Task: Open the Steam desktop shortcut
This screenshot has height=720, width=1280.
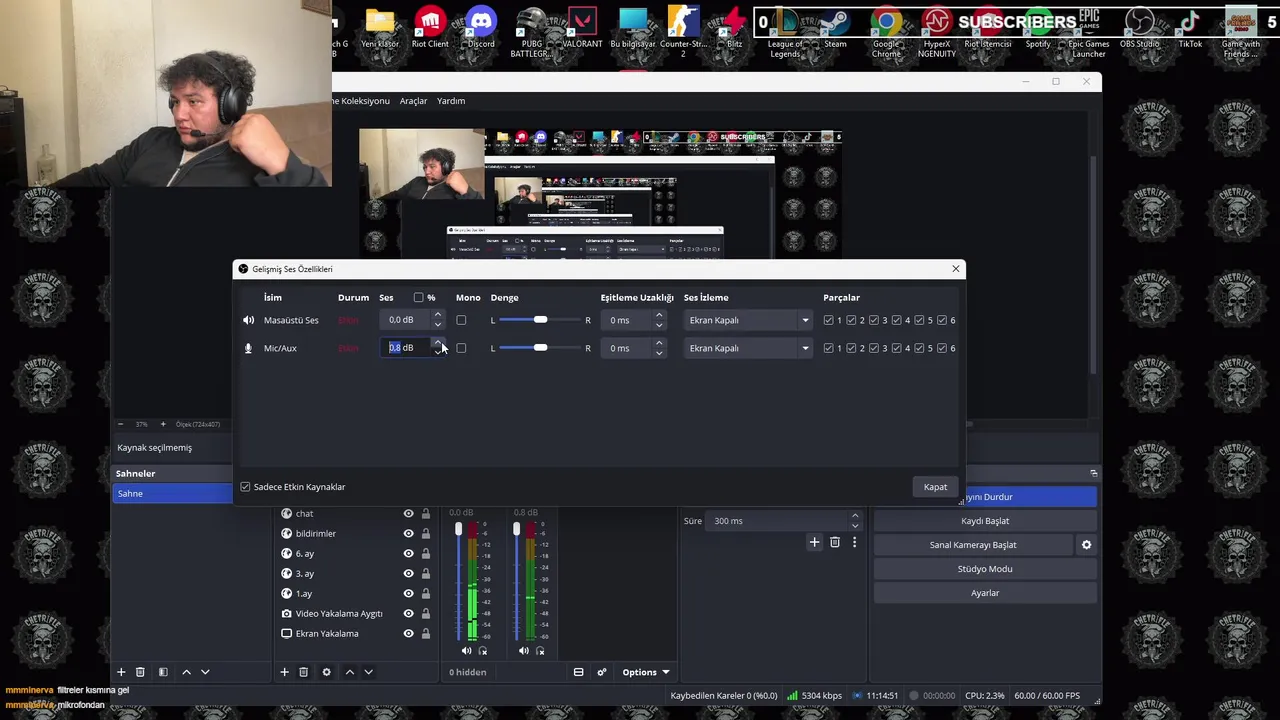Action: pyautogui.click(x=835, y=28)
